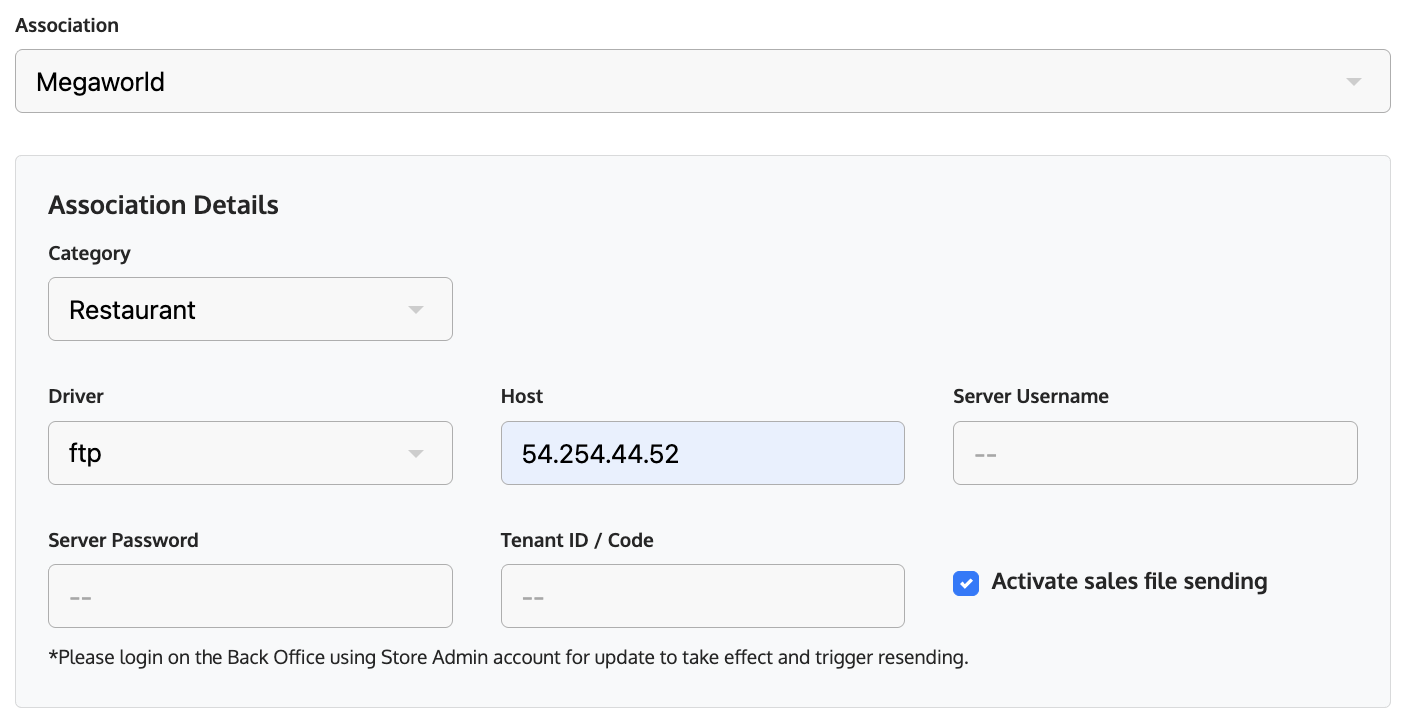This screenshot has height=728, width=1416.
Task: Click the Host field label
Action: 522,396
